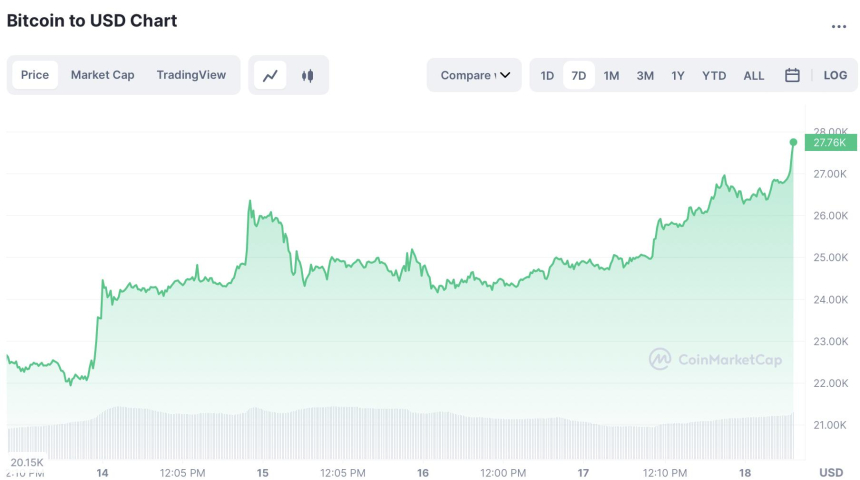Image resolution: width=860 pixels, height=480 pixels.
Task: Open the calendar date range picker
Action: (792, 75)
